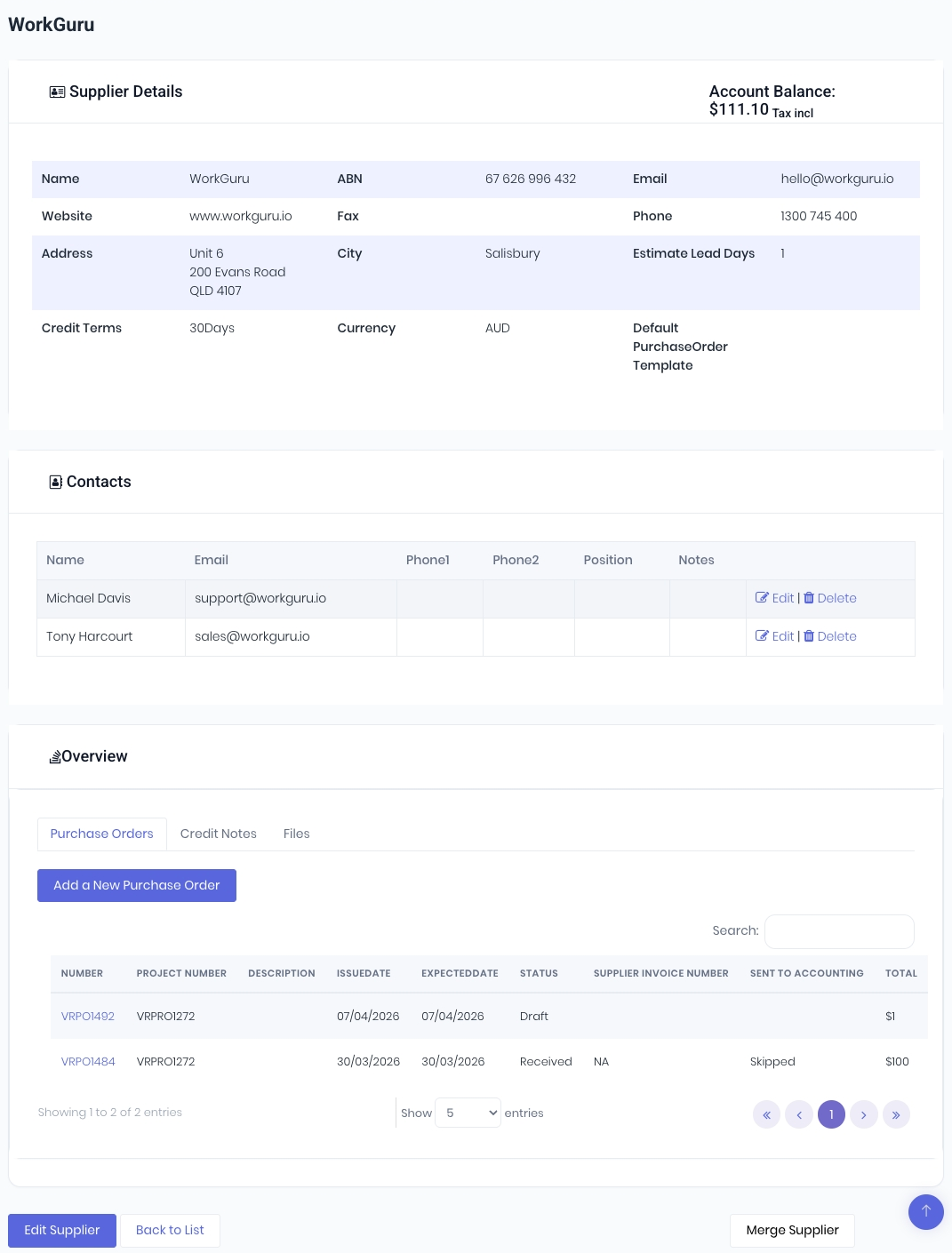The image size is (952, 1253).
Task: Go to the next page of entries
Action: click(x=863, y=1114)
